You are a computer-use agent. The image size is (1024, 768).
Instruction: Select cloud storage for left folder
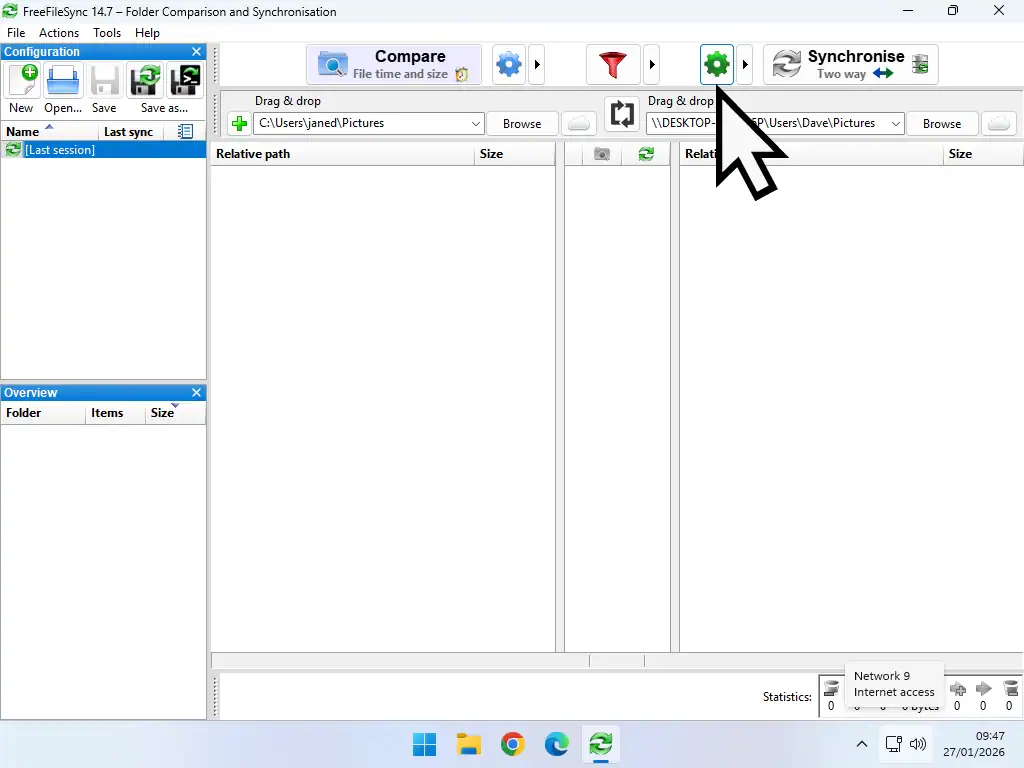point(579,124)
